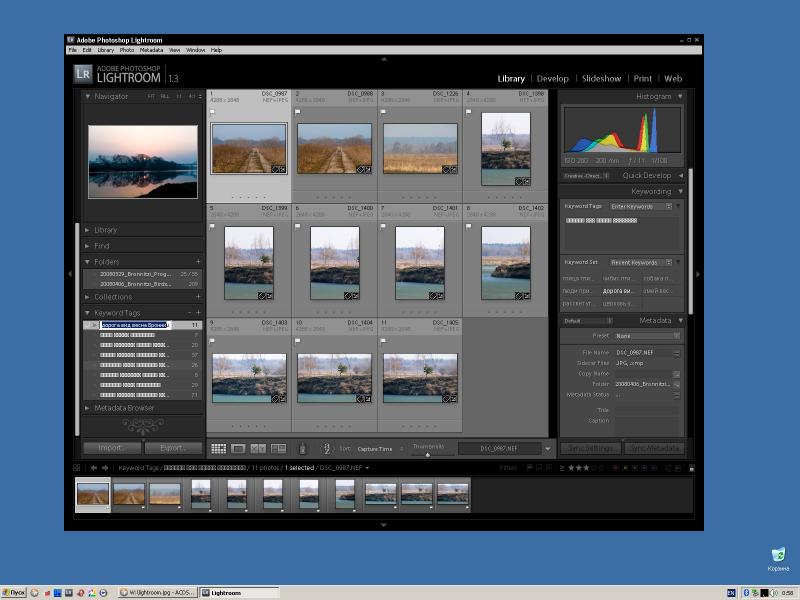Select DSC_1402 photo thumbnail in grid

click(x=506, y=263)
